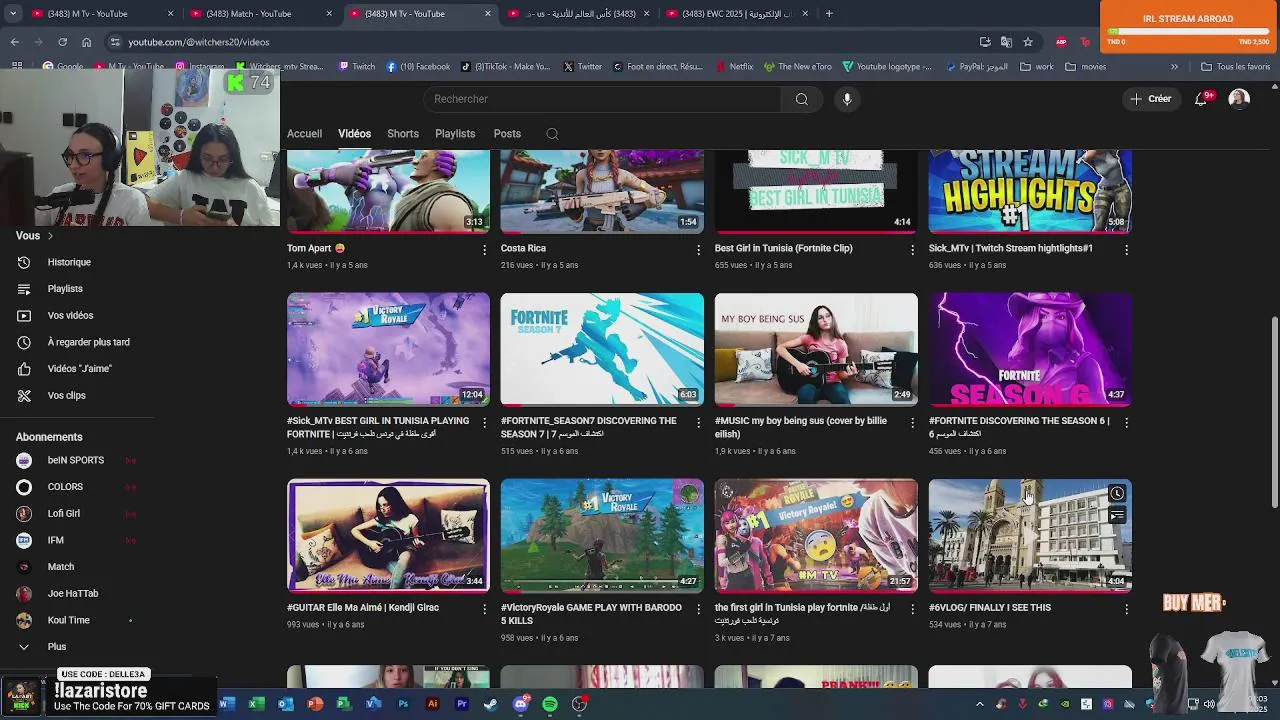Click the browser address bar URL
1280x720 pixels.
[x=199, y=42]
